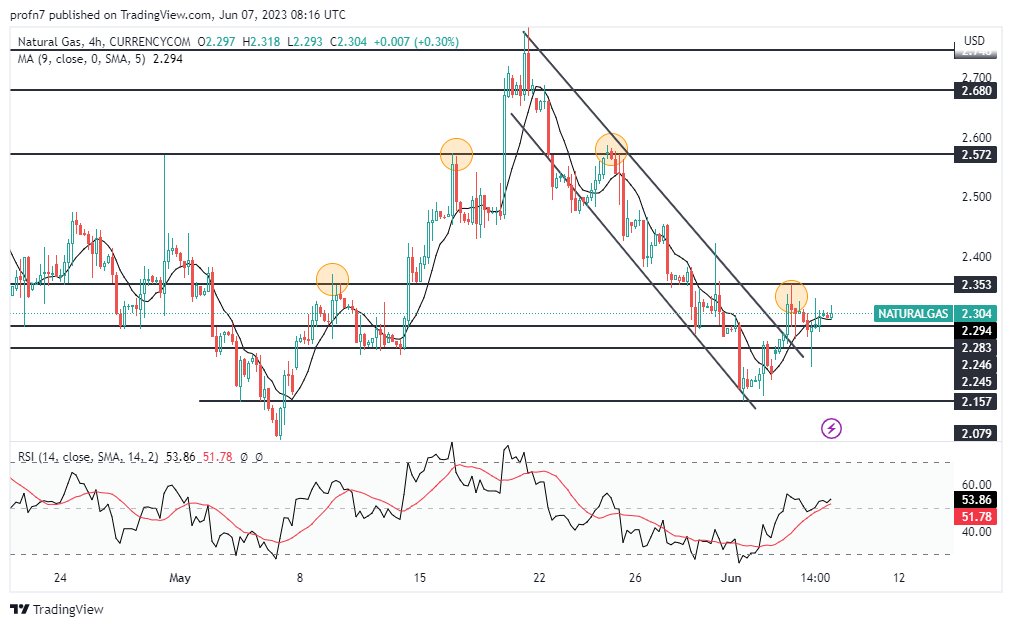Click the NATURALGAS symbol price tag

click(913, 314)
